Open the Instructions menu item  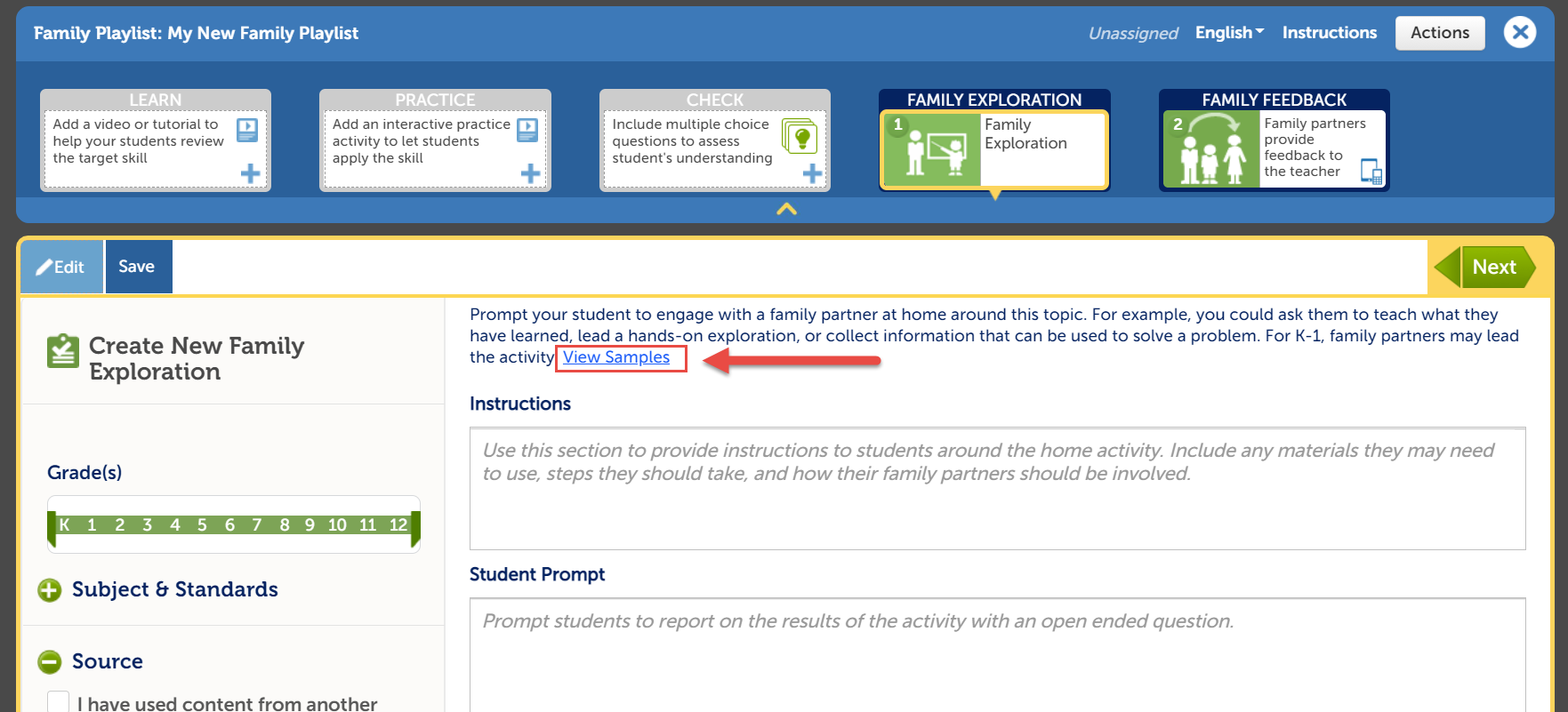point(1330,33)
